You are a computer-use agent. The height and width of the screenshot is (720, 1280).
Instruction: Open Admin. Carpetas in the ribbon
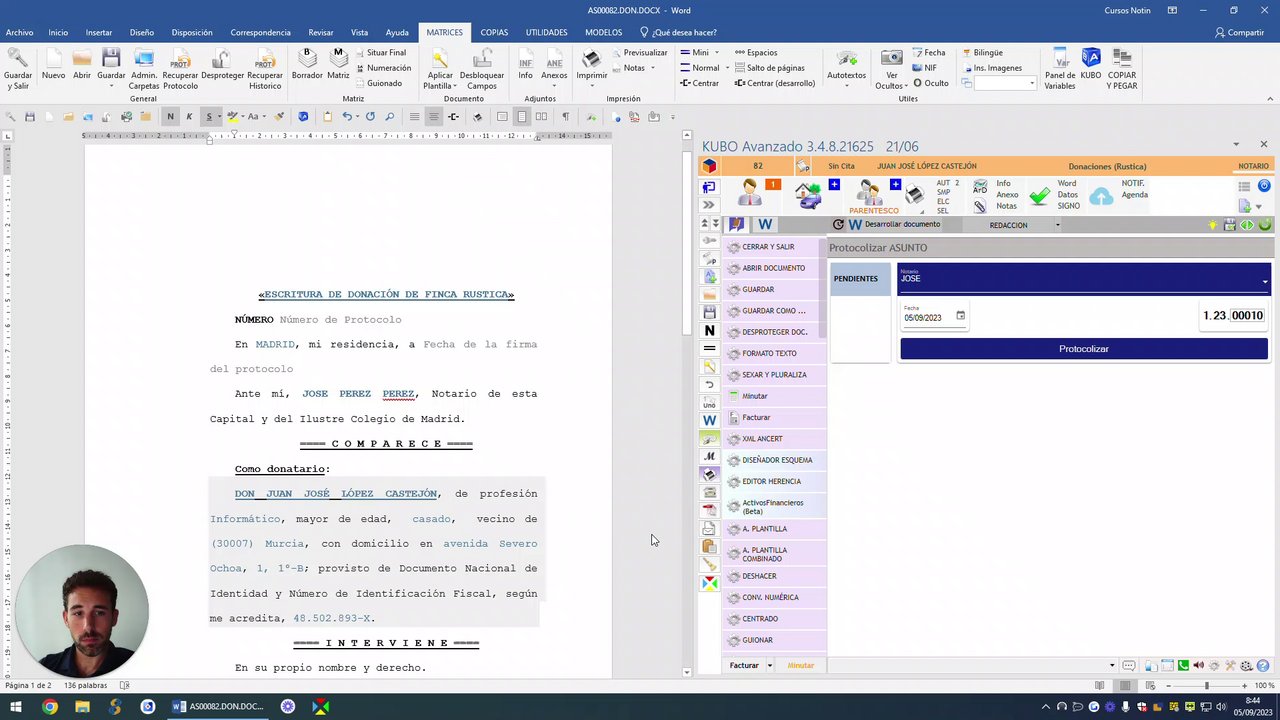[x=144, y=68]
